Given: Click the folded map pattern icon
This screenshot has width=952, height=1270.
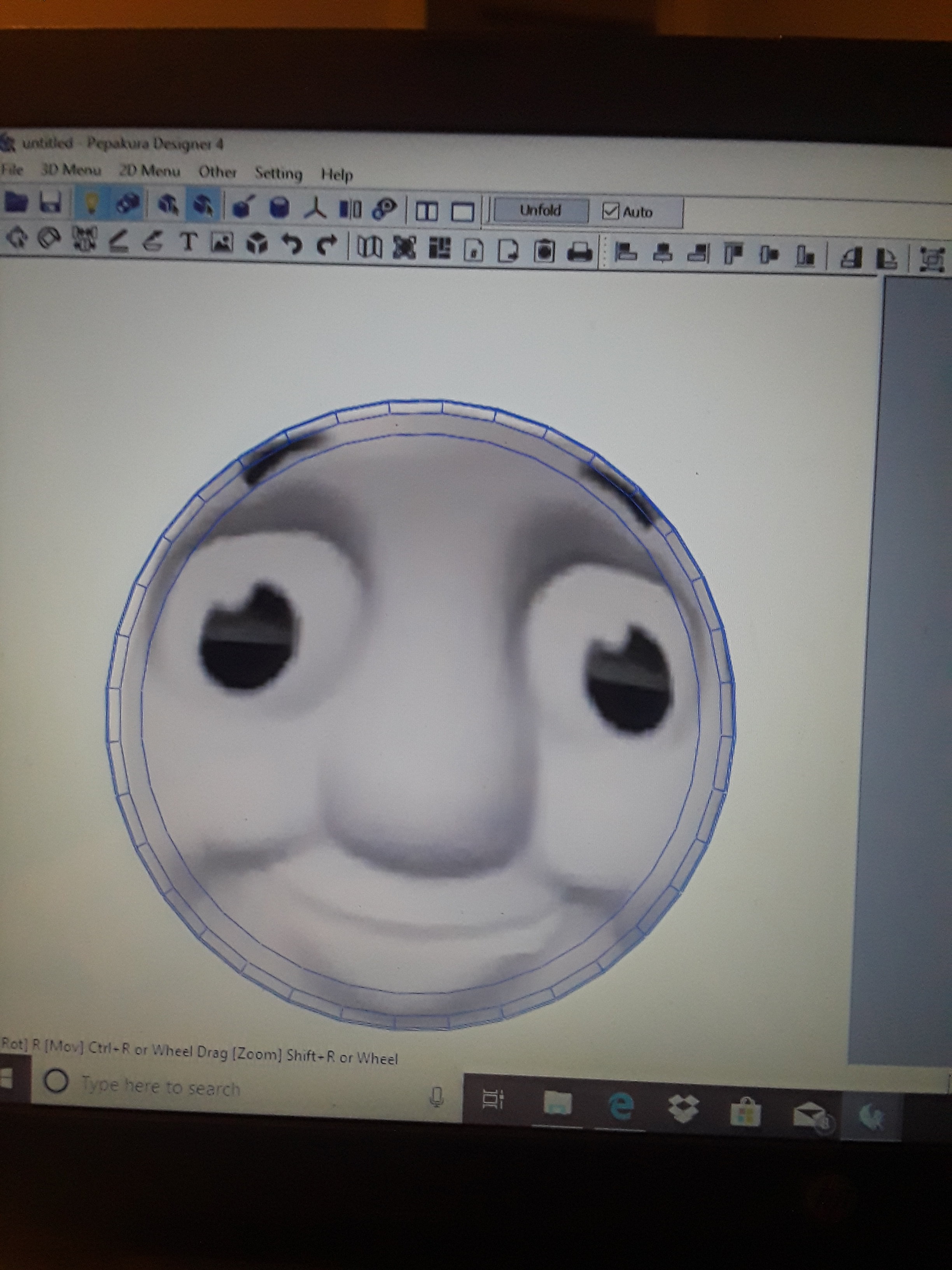Looking at the screenshot, I should point(369,247).
